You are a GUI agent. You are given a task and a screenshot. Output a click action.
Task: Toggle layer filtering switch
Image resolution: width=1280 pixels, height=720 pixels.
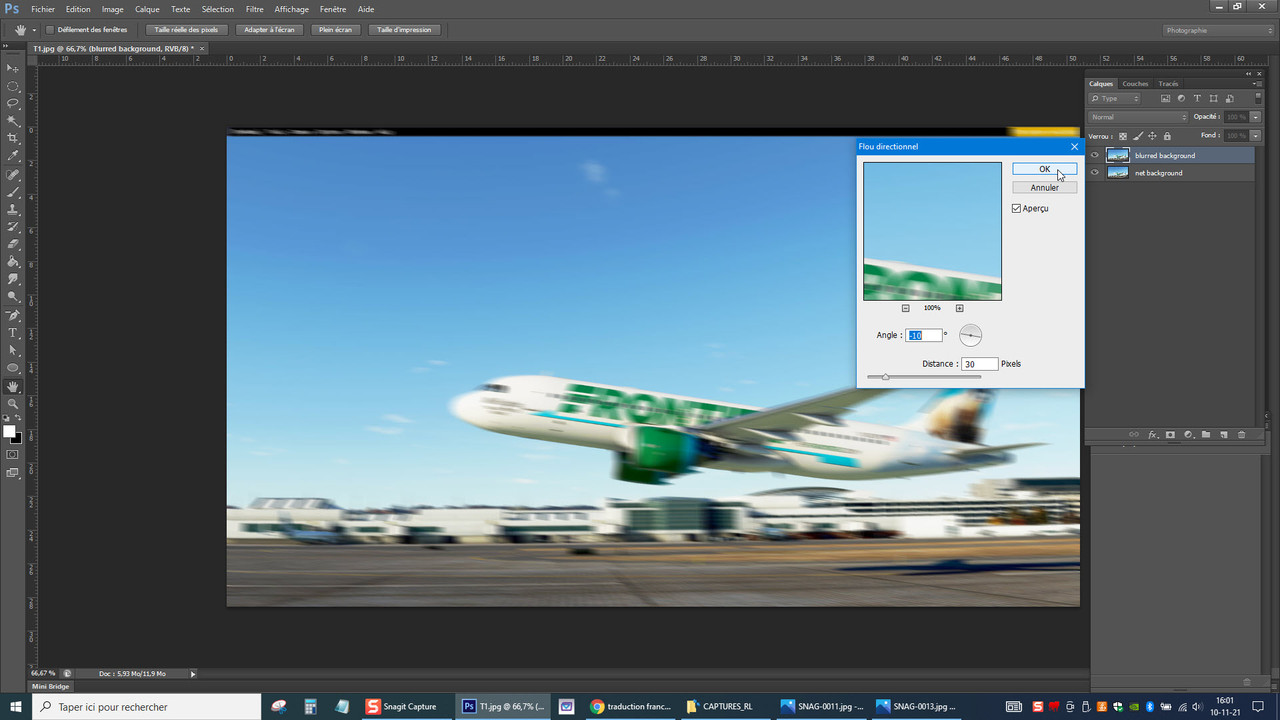click(x=1257, y=99)
